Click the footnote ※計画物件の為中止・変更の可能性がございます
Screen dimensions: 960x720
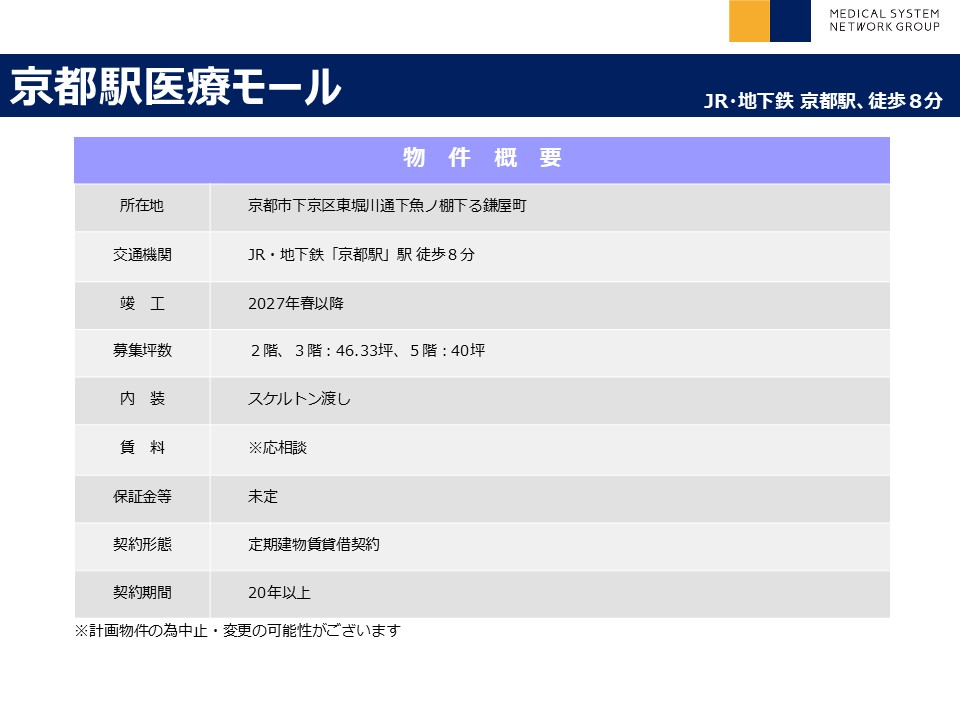pyautogui.click(x=237, y=631)
